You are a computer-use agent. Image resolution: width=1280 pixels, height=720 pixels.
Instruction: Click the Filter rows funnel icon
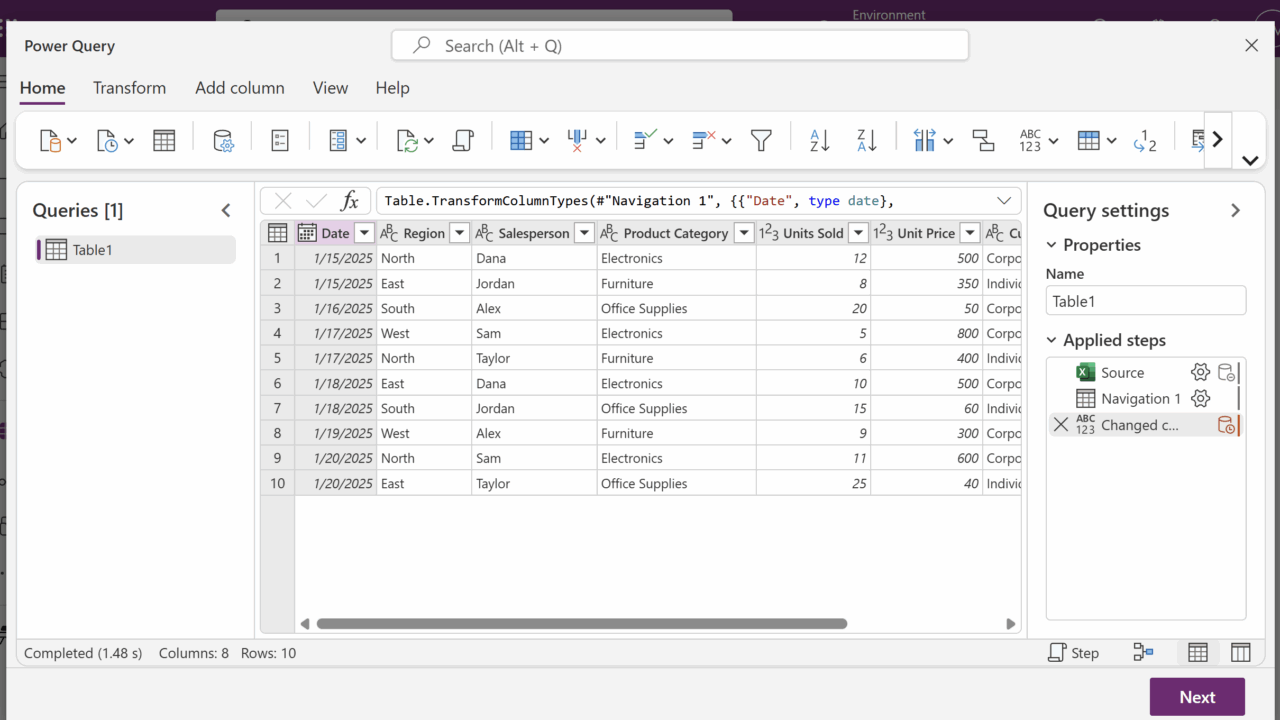pos(761,141)
